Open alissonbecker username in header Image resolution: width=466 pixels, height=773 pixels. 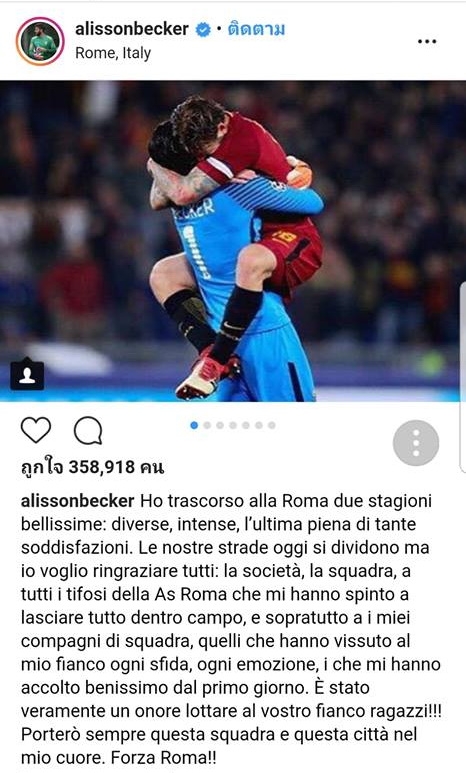click(132, 29)
